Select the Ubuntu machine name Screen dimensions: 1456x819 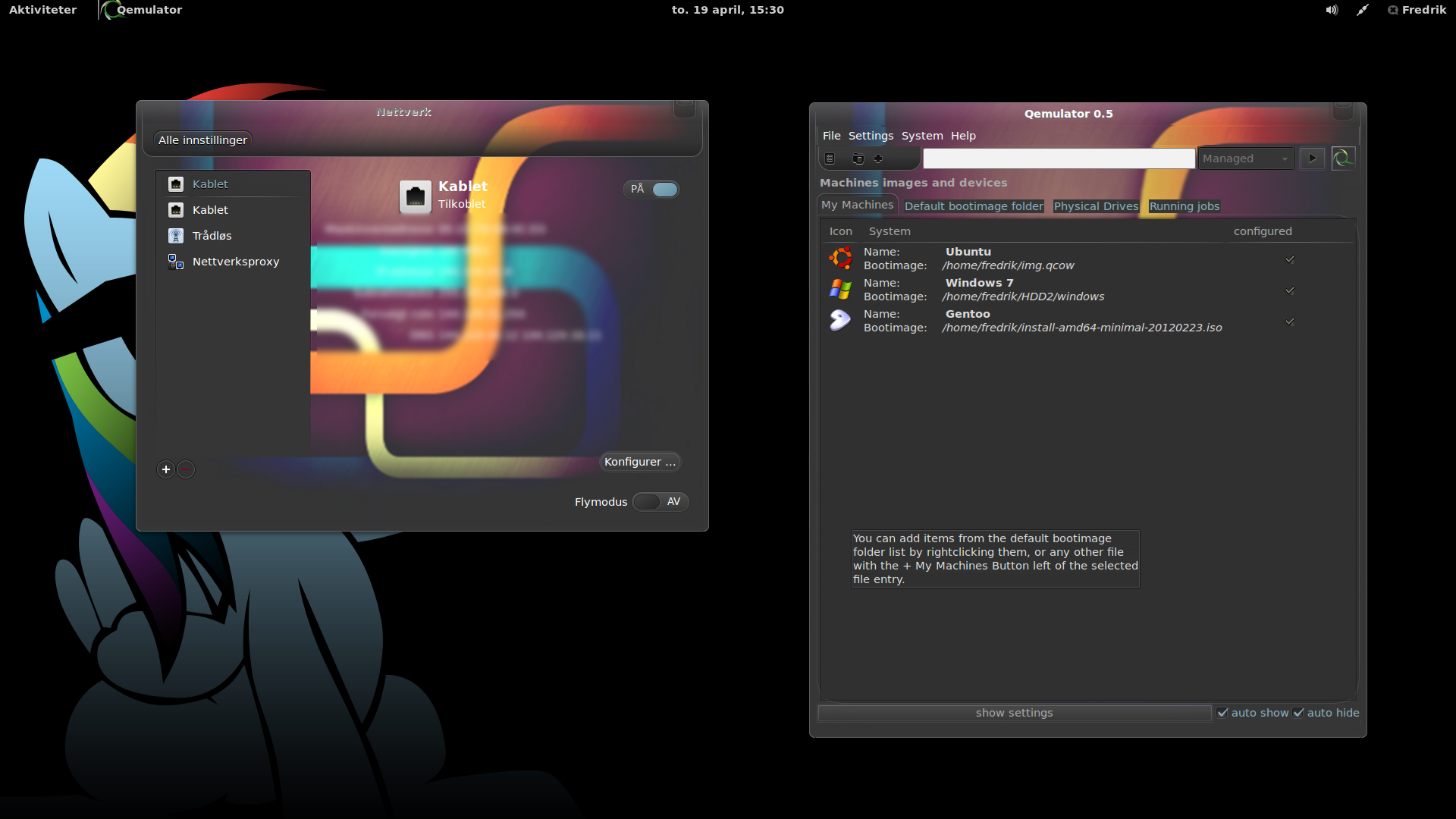(x=968, y=252)
